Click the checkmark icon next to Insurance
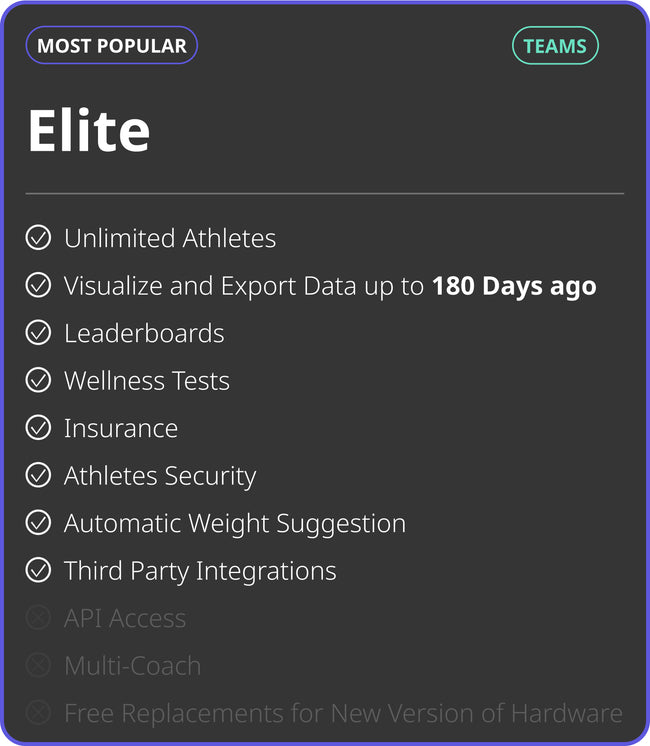 click(x=38, y=428)
